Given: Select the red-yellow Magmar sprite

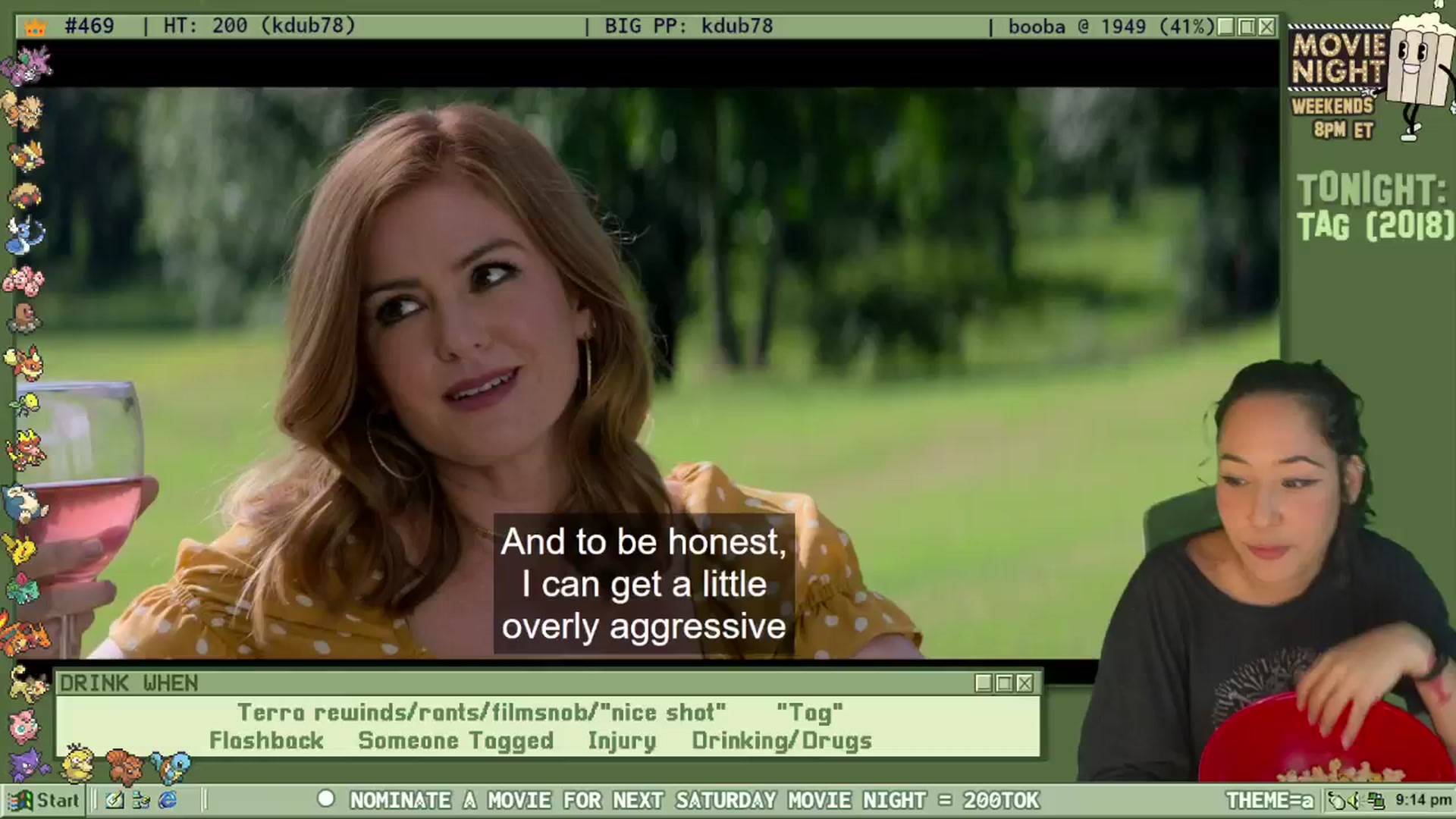Looking at the screenshot, I should coord(26,449).
